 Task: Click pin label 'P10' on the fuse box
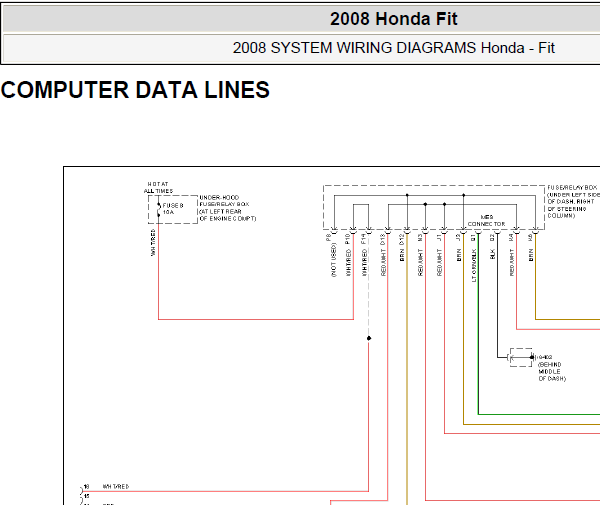[347, 239]
